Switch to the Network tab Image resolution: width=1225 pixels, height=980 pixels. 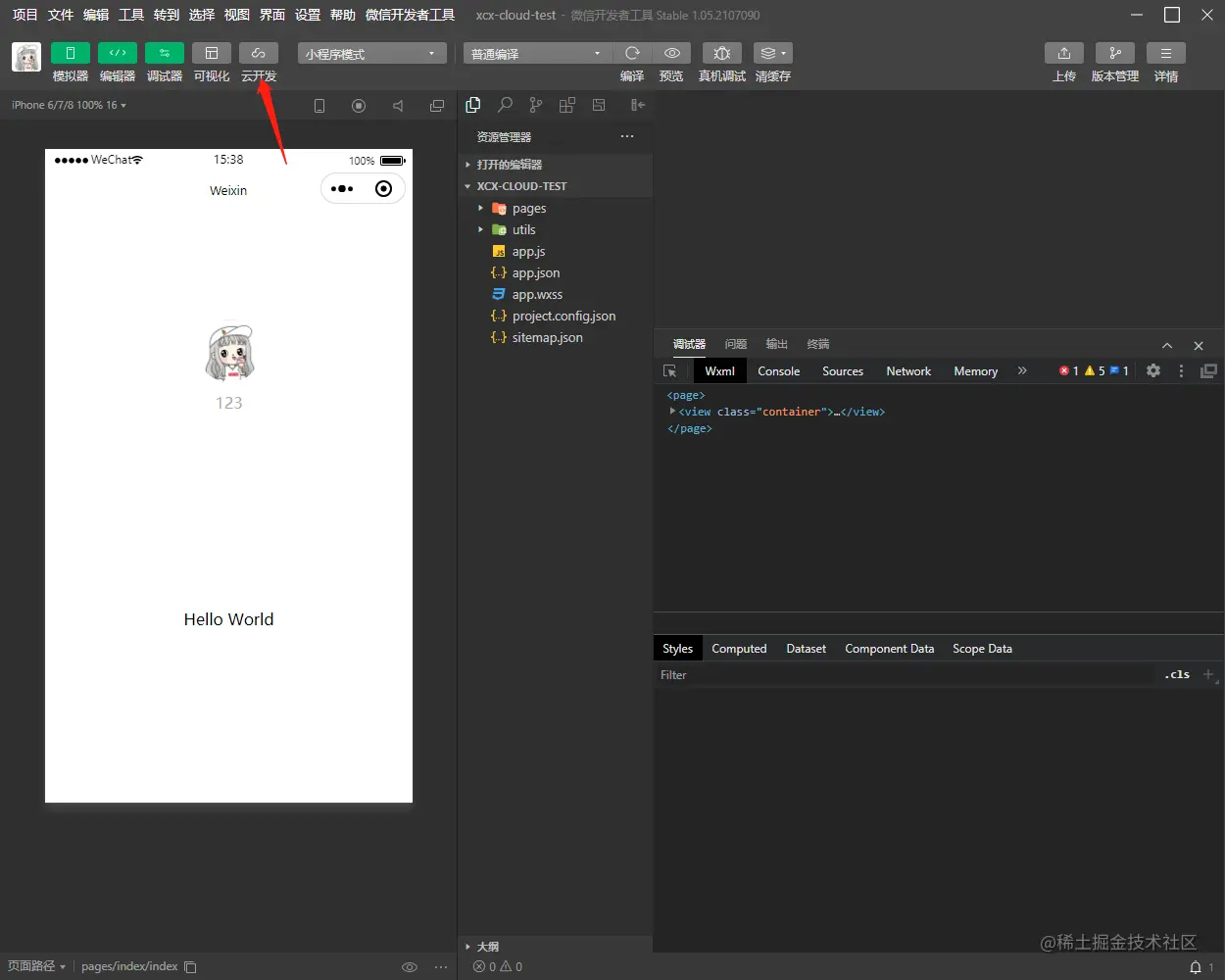point(908,371)
